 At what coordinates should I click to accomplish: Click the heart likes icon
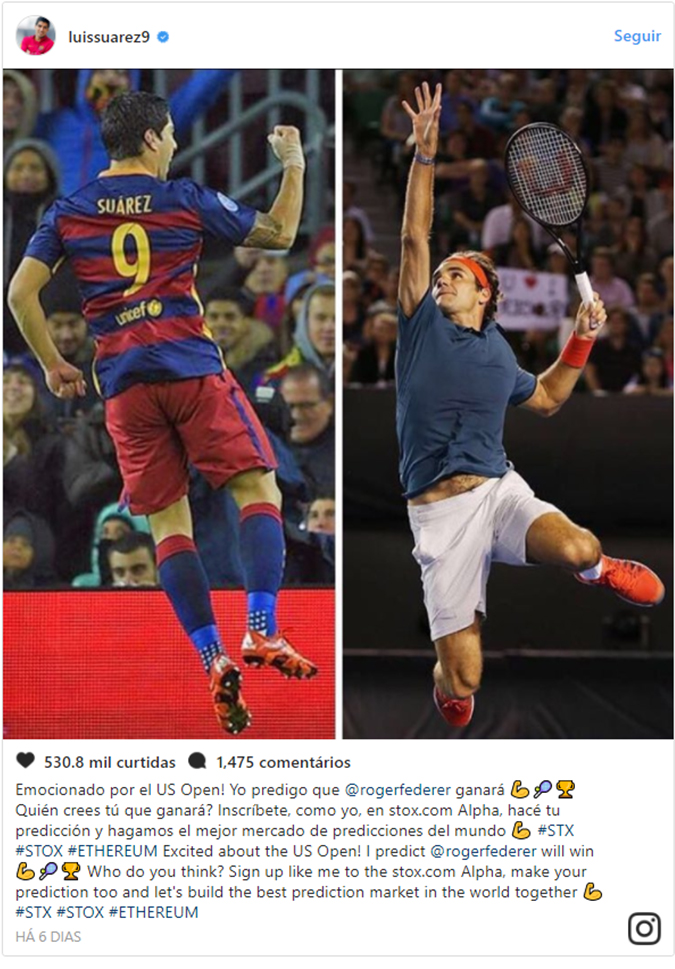pos(25,760)
